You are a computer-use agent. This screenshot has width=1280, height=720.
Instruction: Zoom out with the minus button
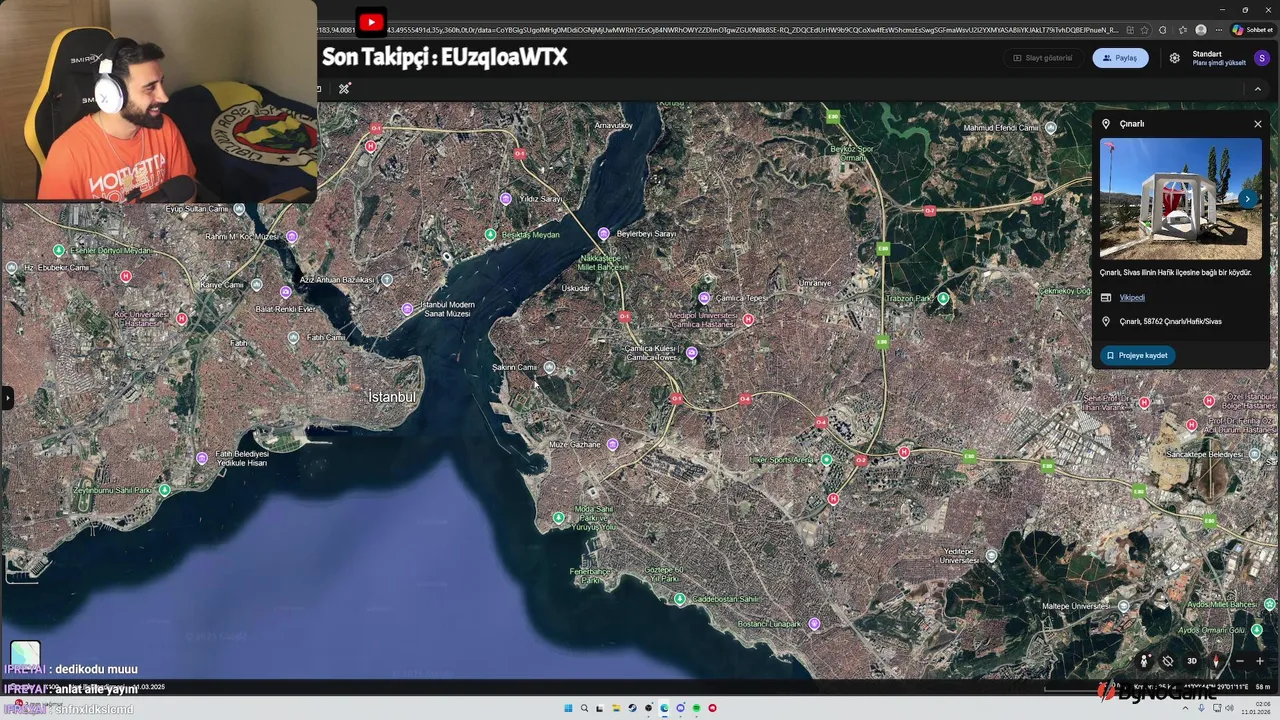point(1239,661)
